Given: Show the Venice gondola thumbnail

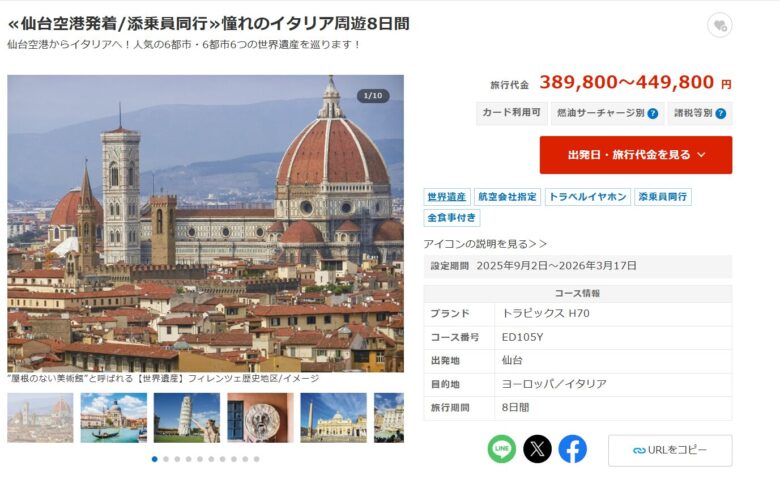Looking at the screenshot, I should coord(113,418).
